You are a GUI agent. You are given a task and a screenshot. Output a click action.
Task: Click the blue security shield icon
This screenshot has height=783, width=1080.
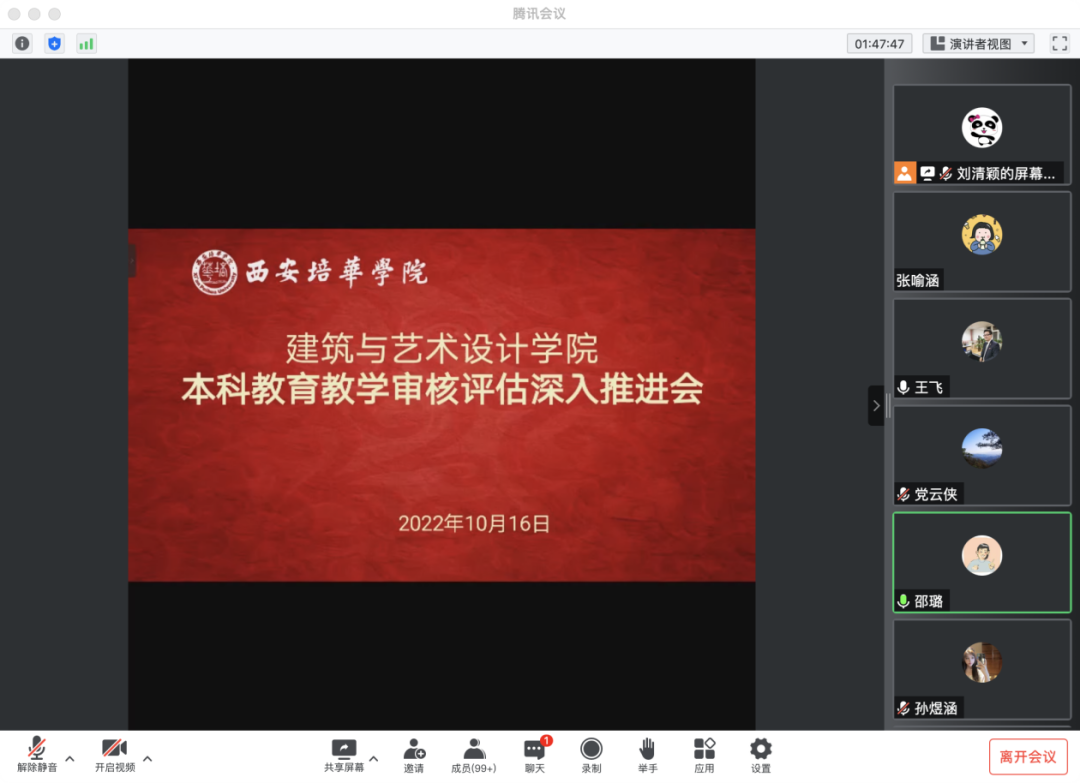pos(54,43)
